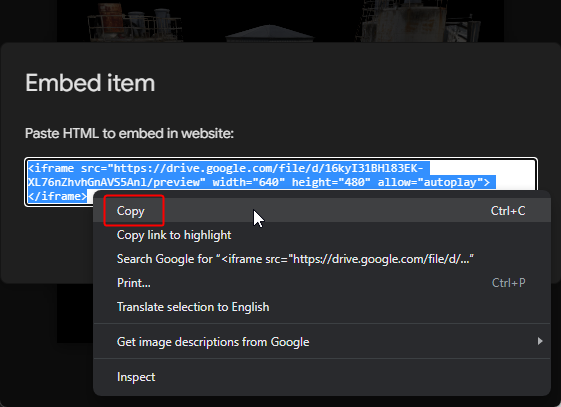Click the <iframe src opening tag text
The width and height of the screenshot is (561, 407).
point(67,168)
